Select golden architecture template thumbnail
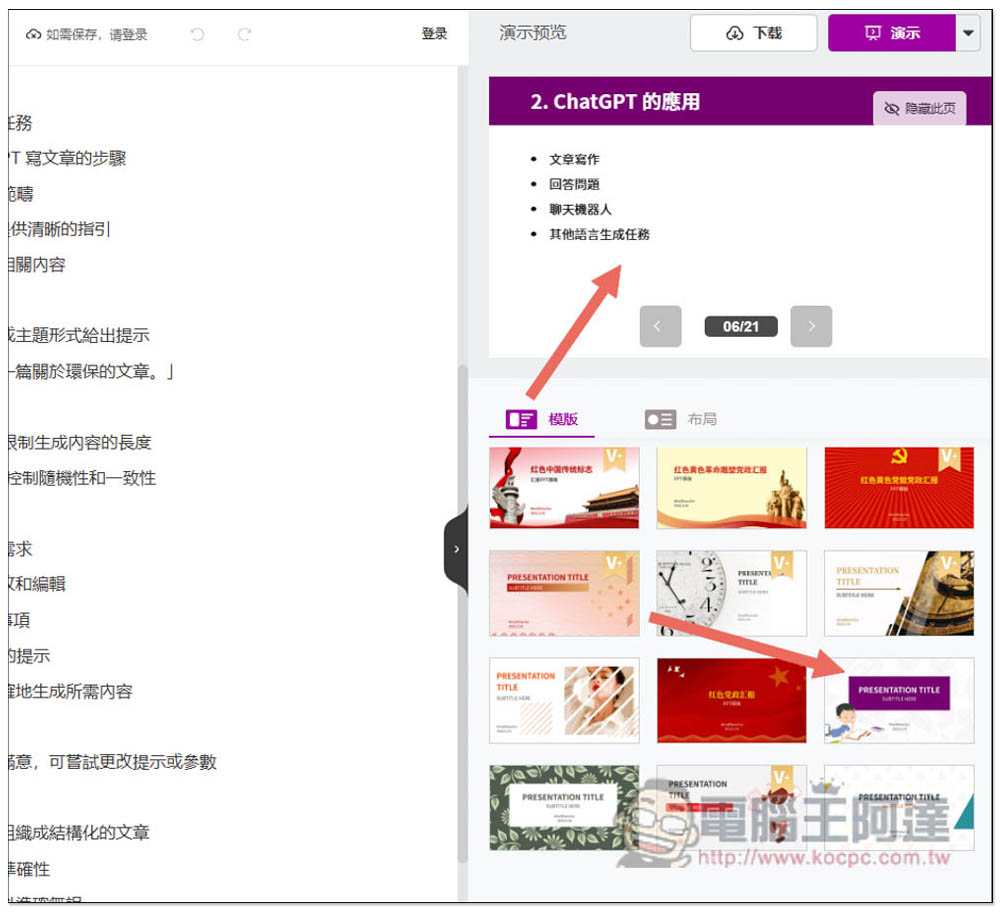 (899, 593)
